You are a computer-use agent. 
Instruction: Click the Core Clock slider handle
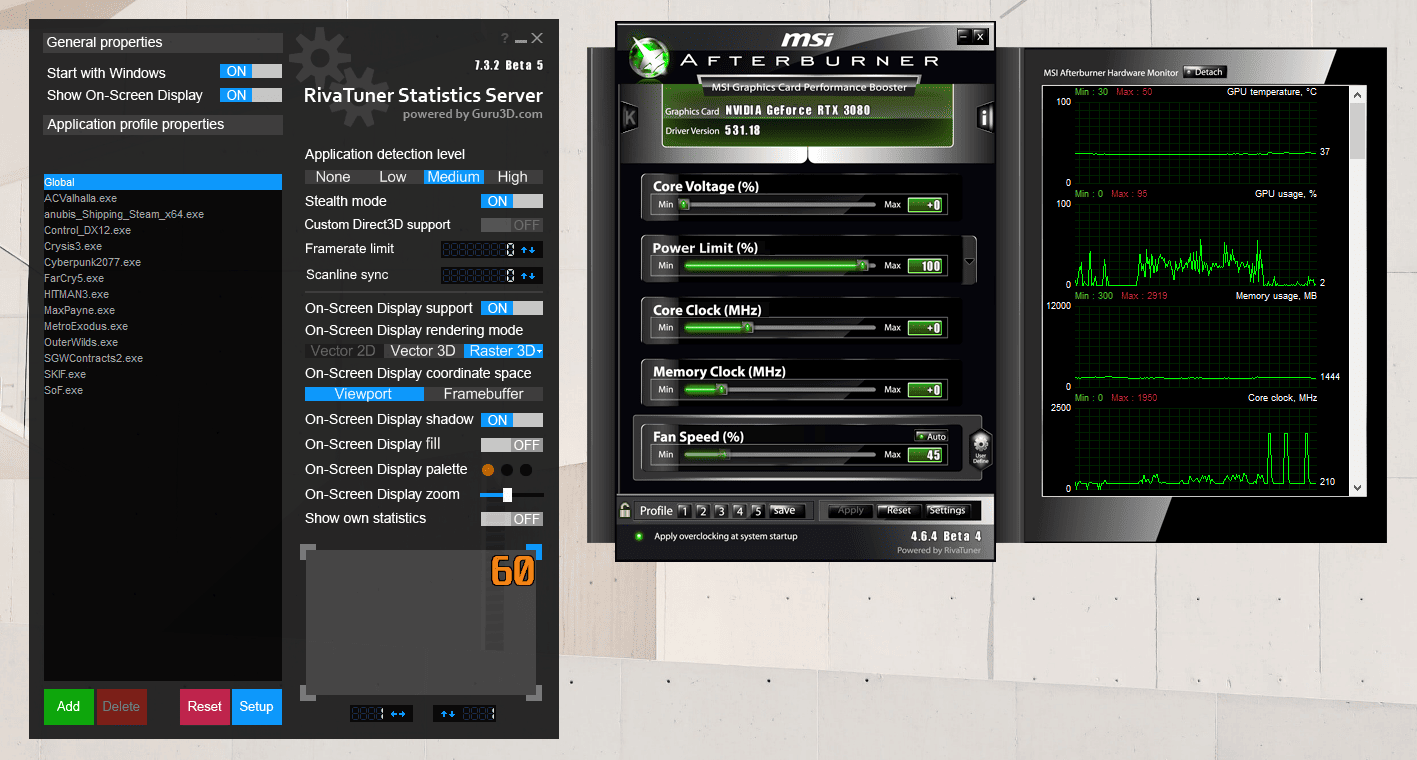[747, 328]
